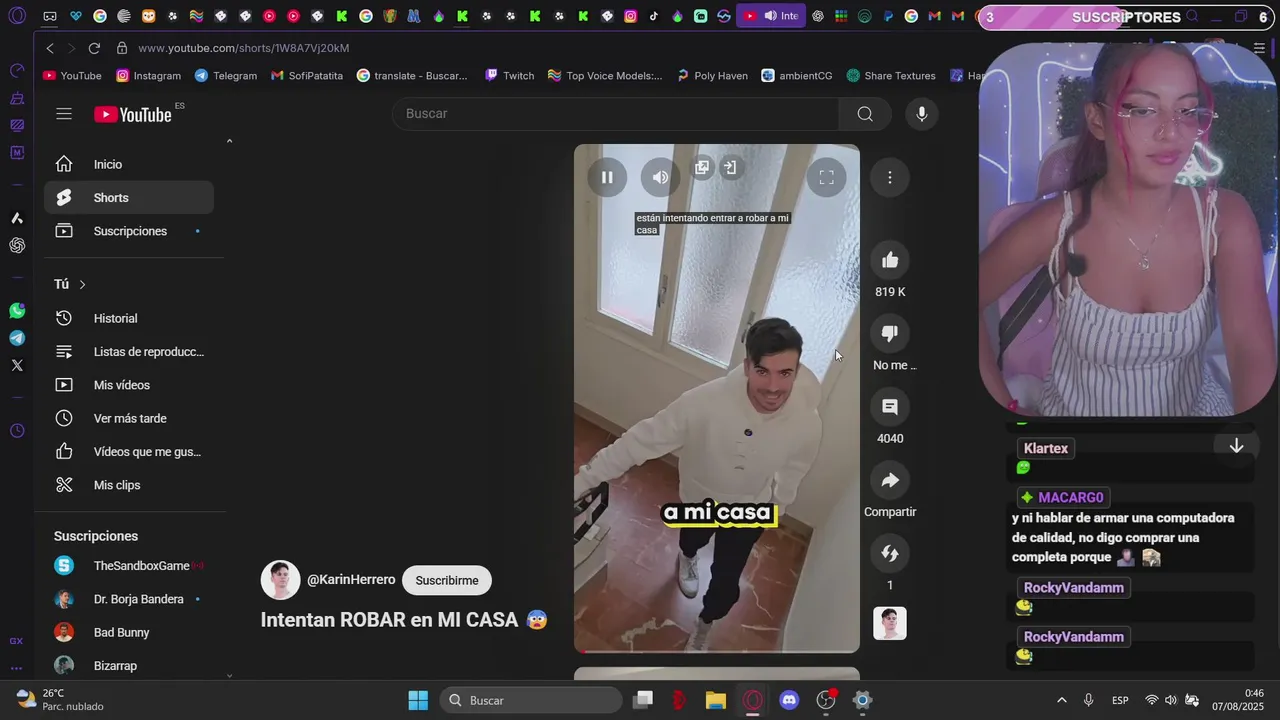
Task: Open Ver más tarde in the sidebar
Action: [129, 418]
